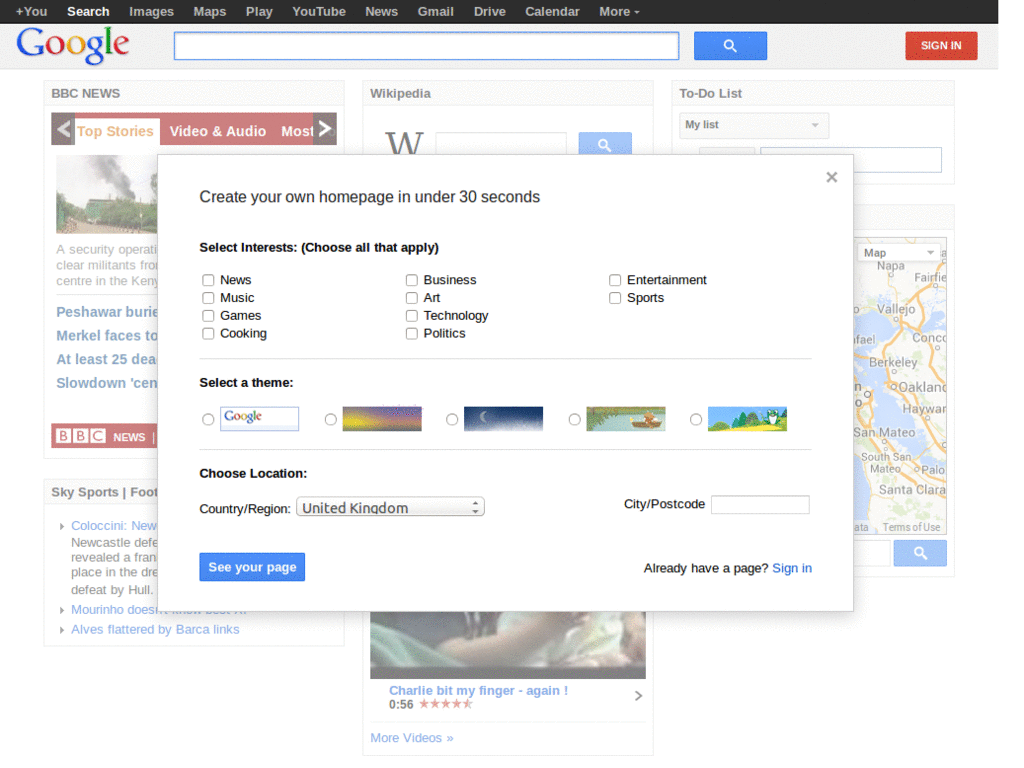Expand the Alves story triangle
The height and width of the screenshot is (768, 1024).
click(x=61, y=630)
